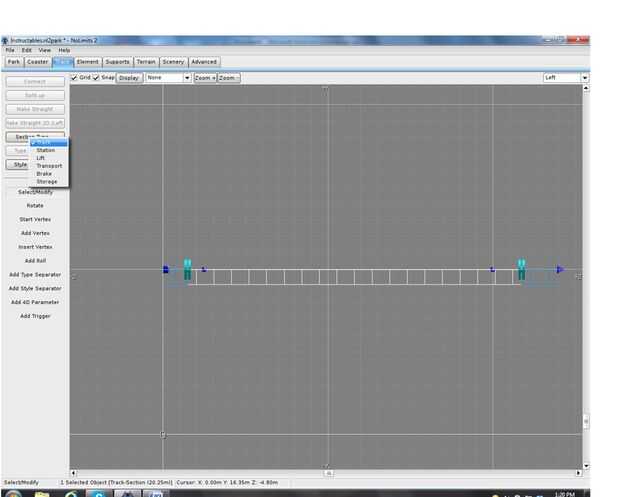
Task: Click the taskbar clock
Action: (565, 494)
